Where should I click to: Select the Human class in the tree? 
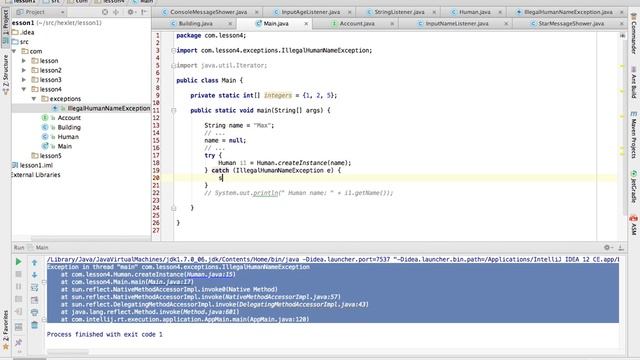[x=68, y=137]
